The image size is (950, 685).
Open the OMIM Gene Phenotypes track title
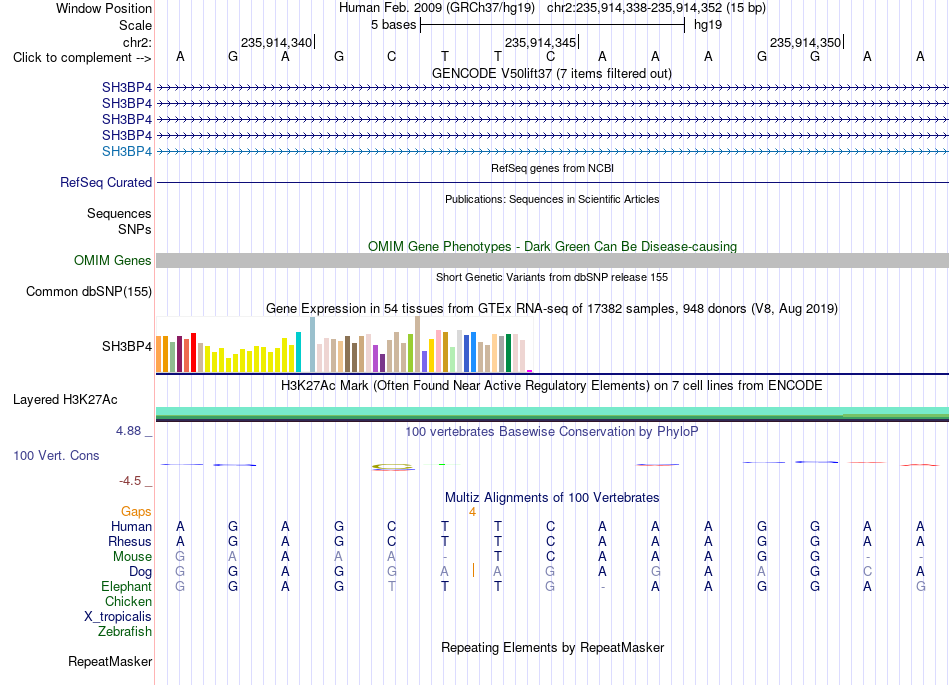click(552, 247)
